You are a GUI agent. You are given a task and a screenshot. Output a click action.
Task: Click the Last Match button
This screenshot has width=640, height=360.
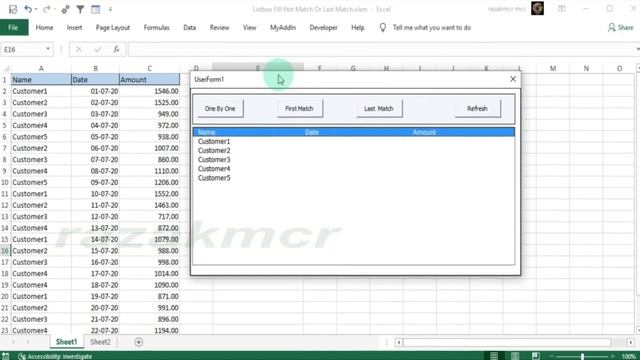379,109
